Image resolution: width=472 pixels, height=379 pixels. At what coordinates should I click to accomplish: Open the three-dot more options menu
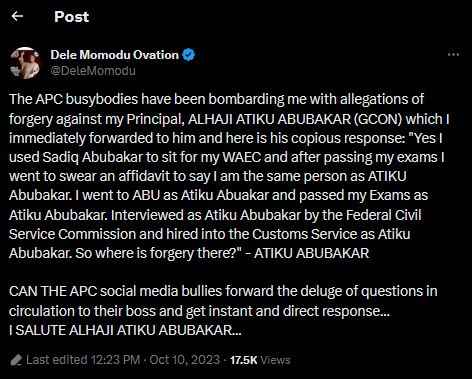[453, 55]
